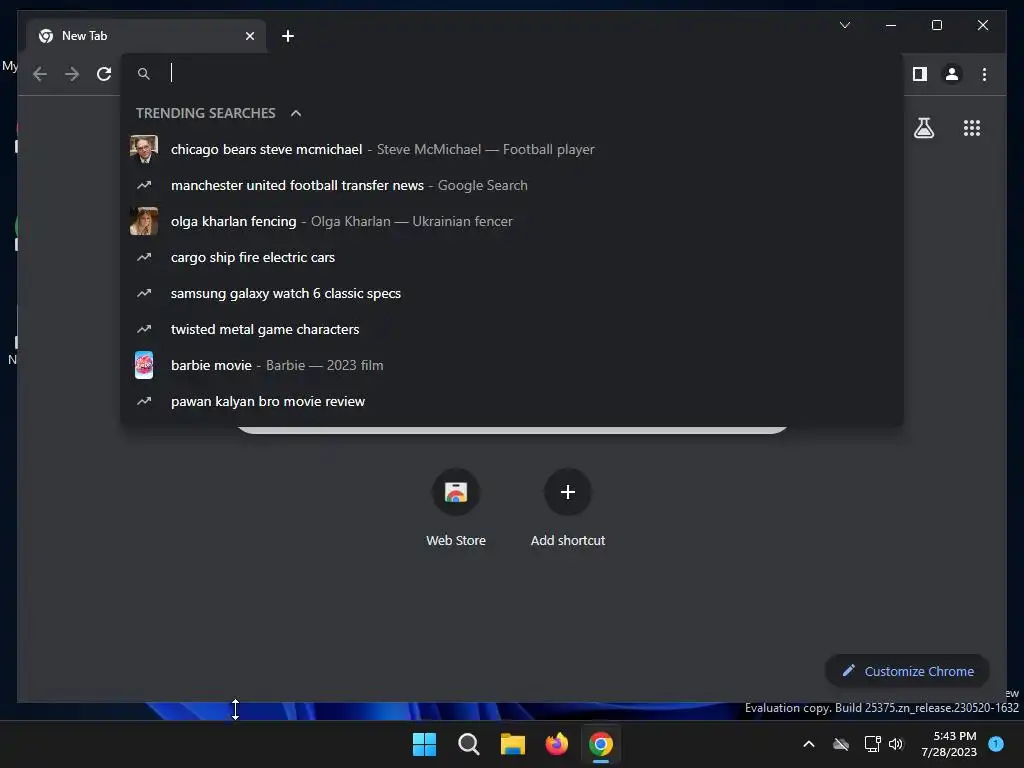
Task: Pick the barbie movie suggestion
Action: [x=512, y=365]
